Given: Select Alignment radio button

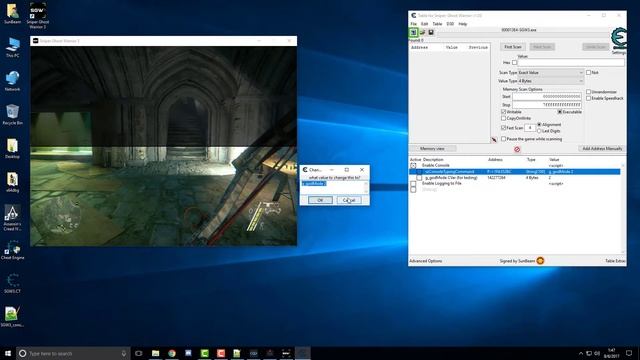Looking at the screenshot, I should [539, 124].
